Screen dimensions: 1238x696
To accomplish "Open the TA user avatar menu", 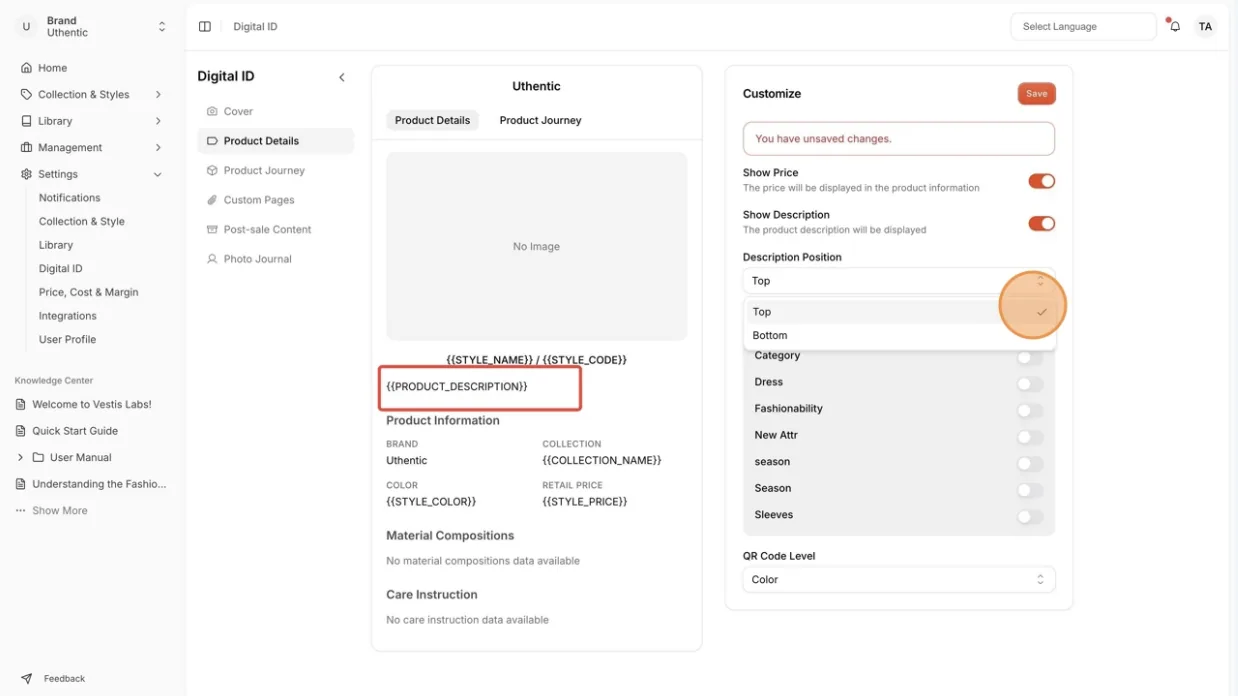I will [x=1206, y=27].
